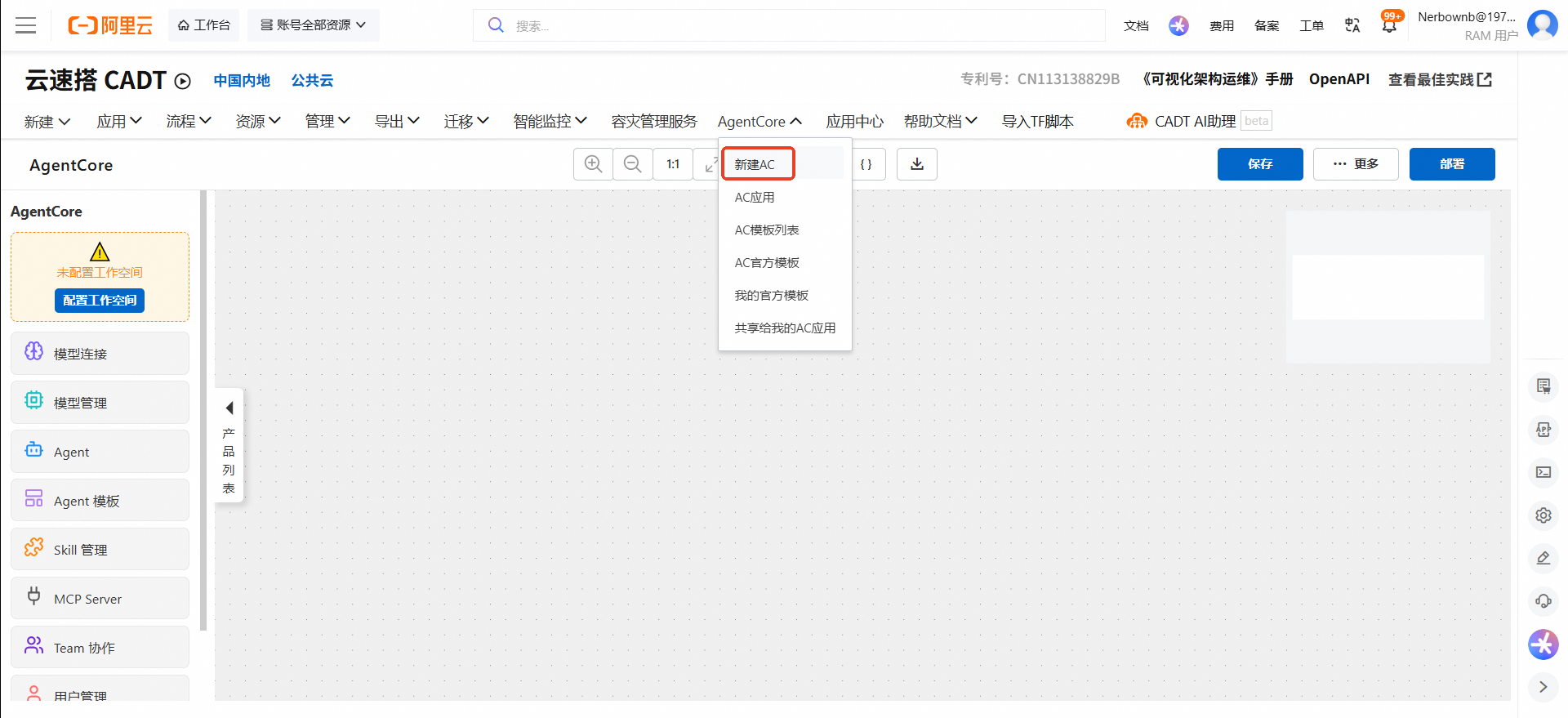Open the settings gear in right rail
Viewport: 1568px width, 718px height.
[x=1543, y=515]
